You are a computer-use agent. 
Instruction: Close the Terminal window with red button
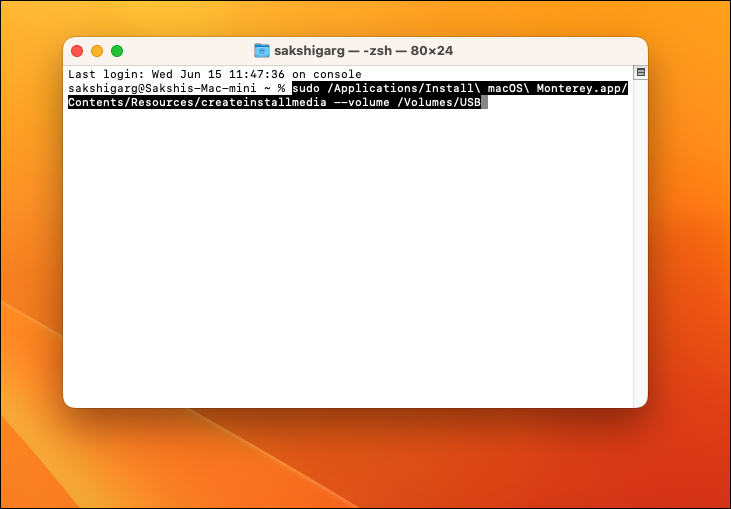pyautogui.click(x=77, y=51)
